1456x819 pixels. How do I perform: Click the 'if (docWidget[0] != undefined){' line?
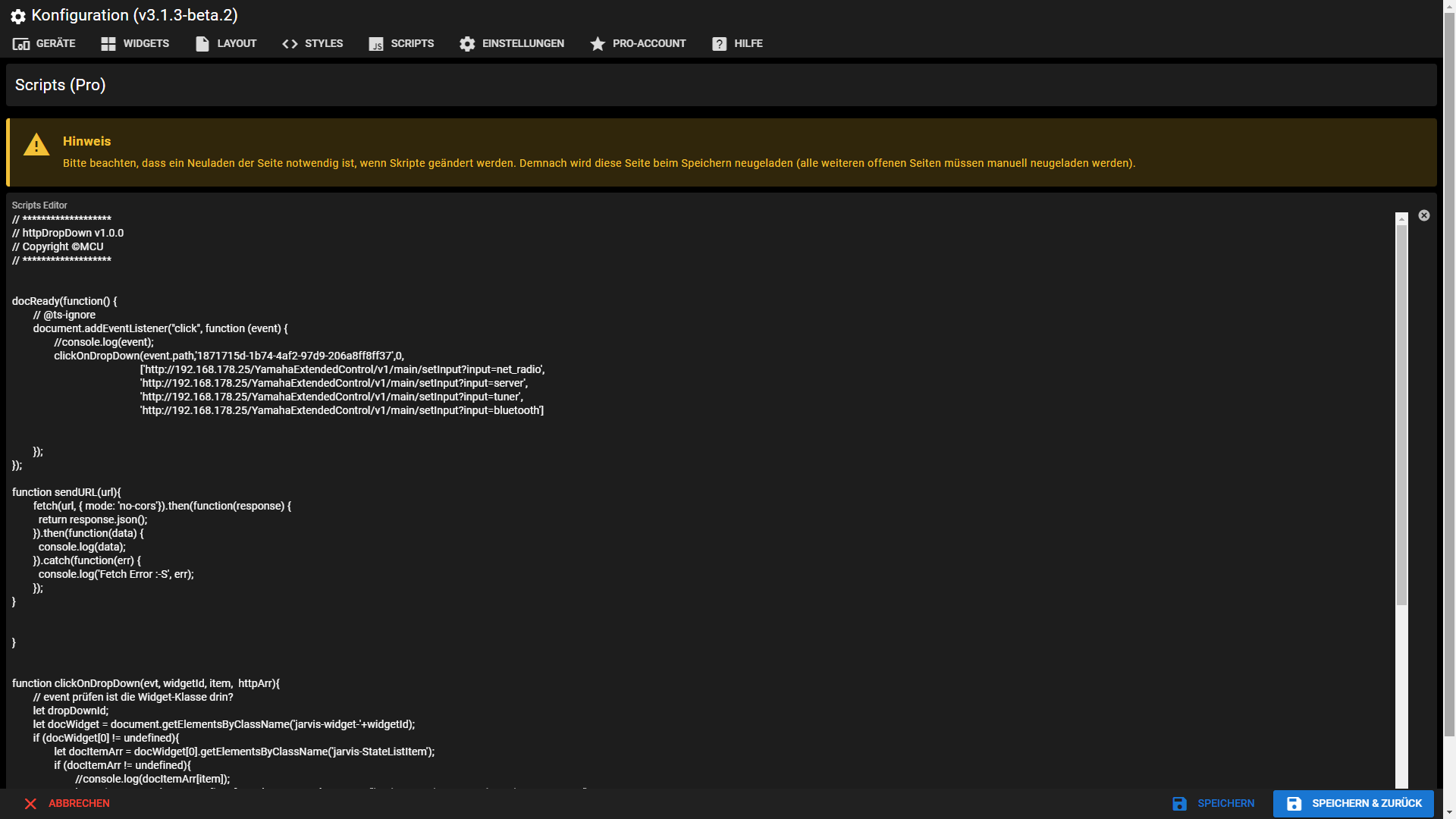(106, 738)
